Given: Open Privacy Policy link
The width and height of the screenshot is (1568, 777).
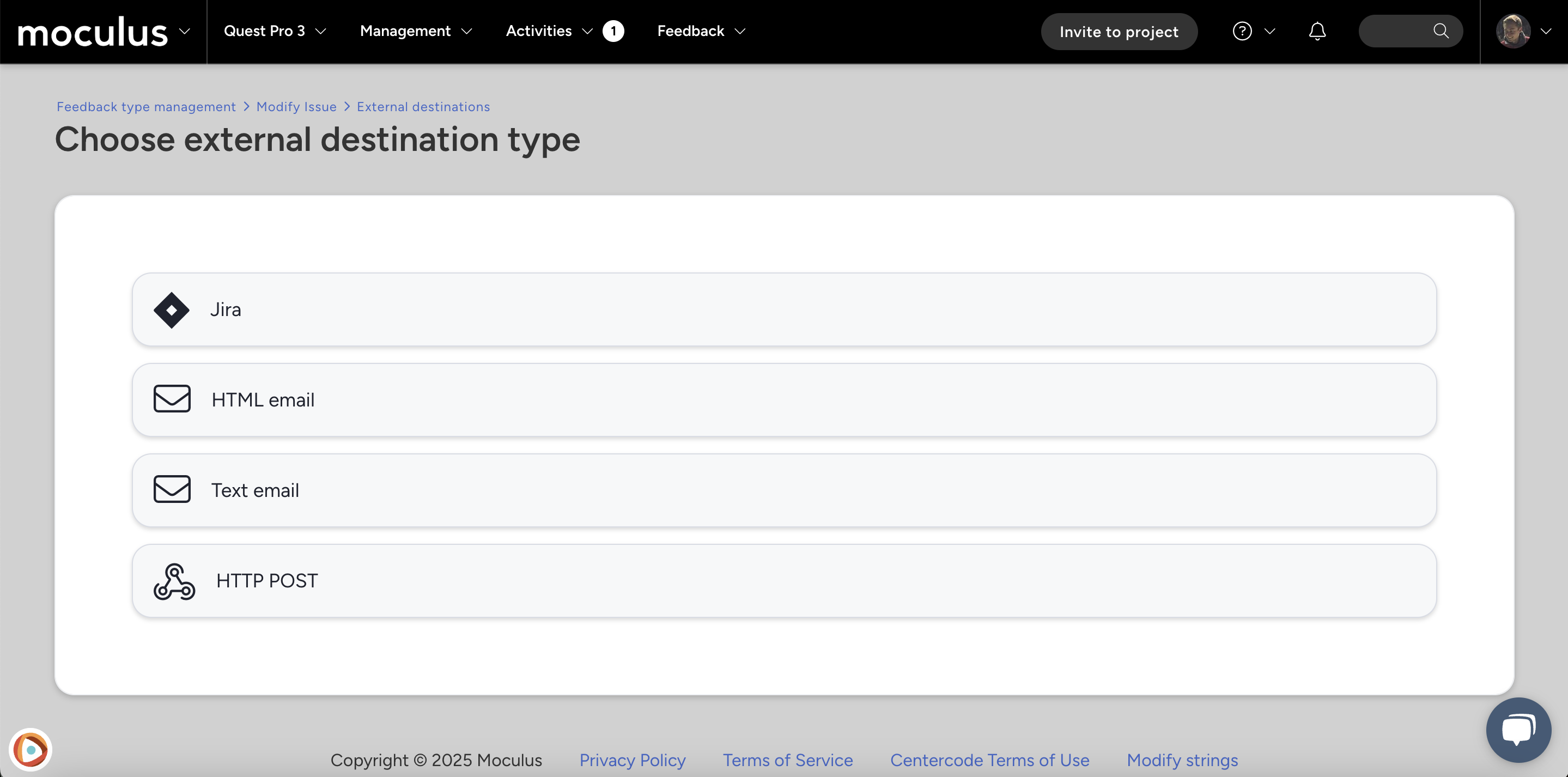Looking at the screenshot, I should click(x=633, y=760).
